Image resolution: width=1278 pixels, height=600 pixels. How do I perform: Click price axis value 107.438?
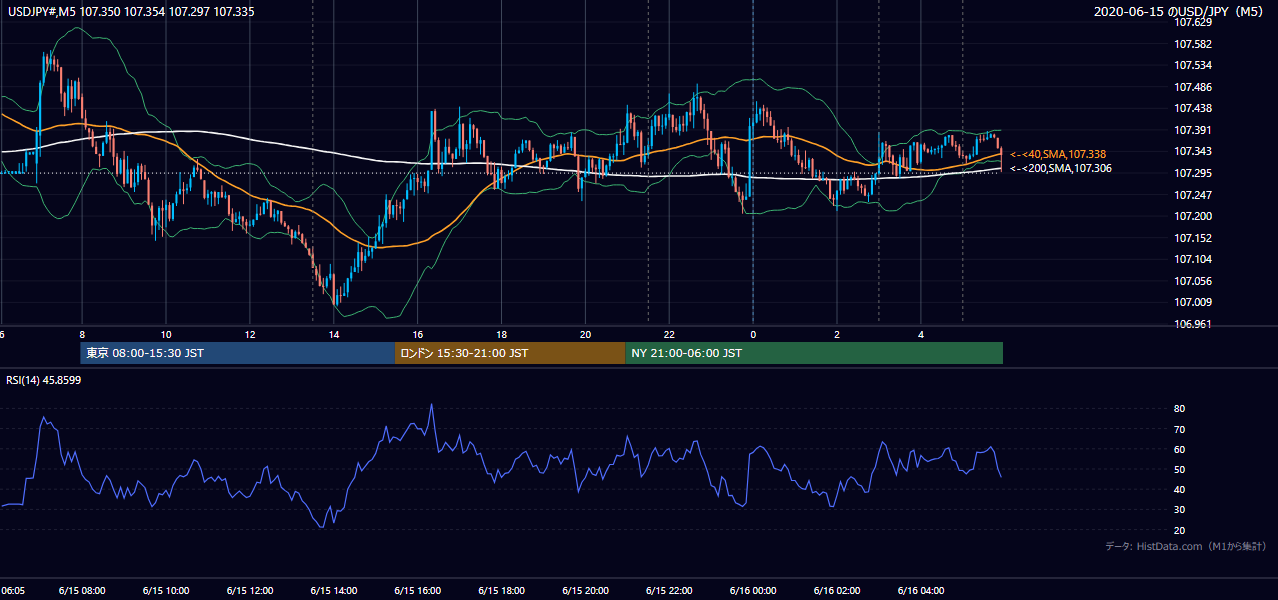coord(1194,108)
